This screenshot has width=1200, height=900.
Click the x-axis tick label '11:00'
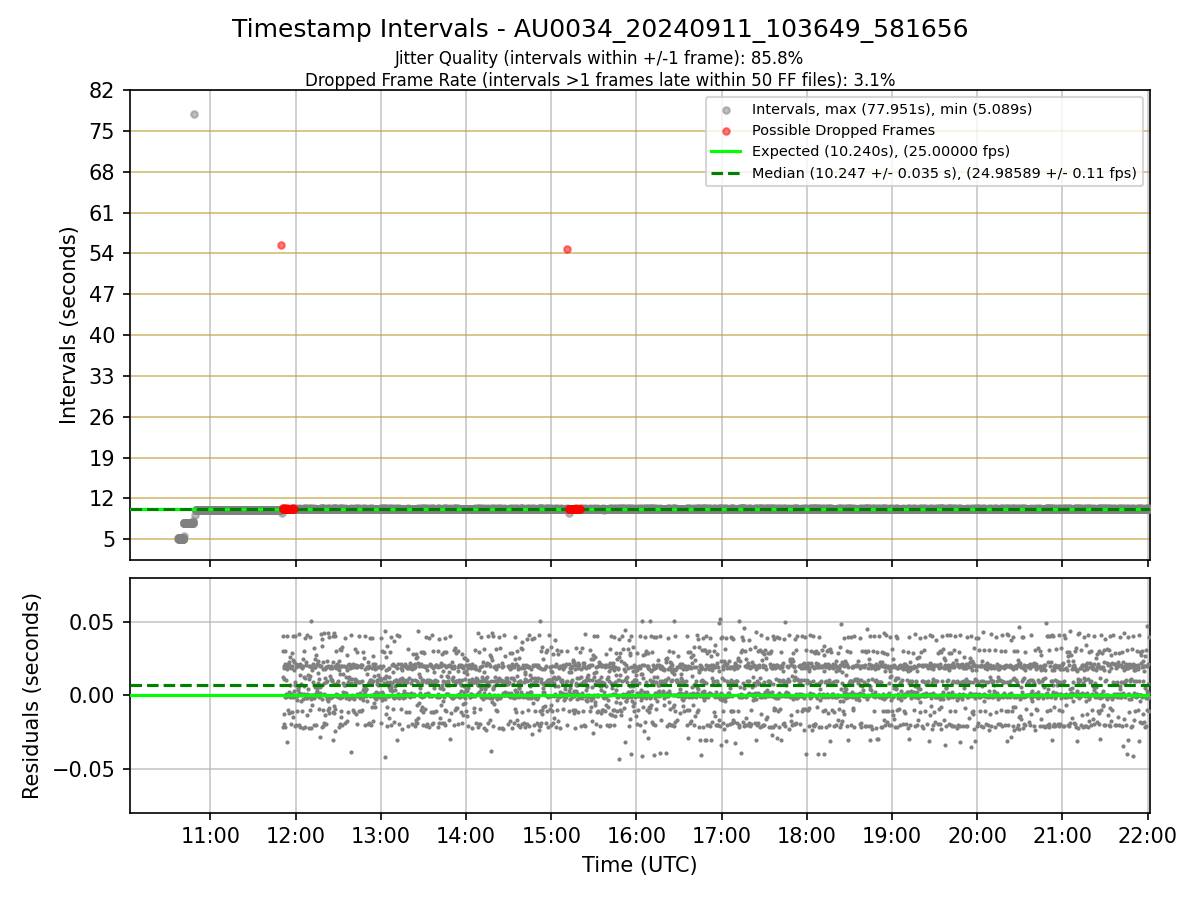(210, 835)
